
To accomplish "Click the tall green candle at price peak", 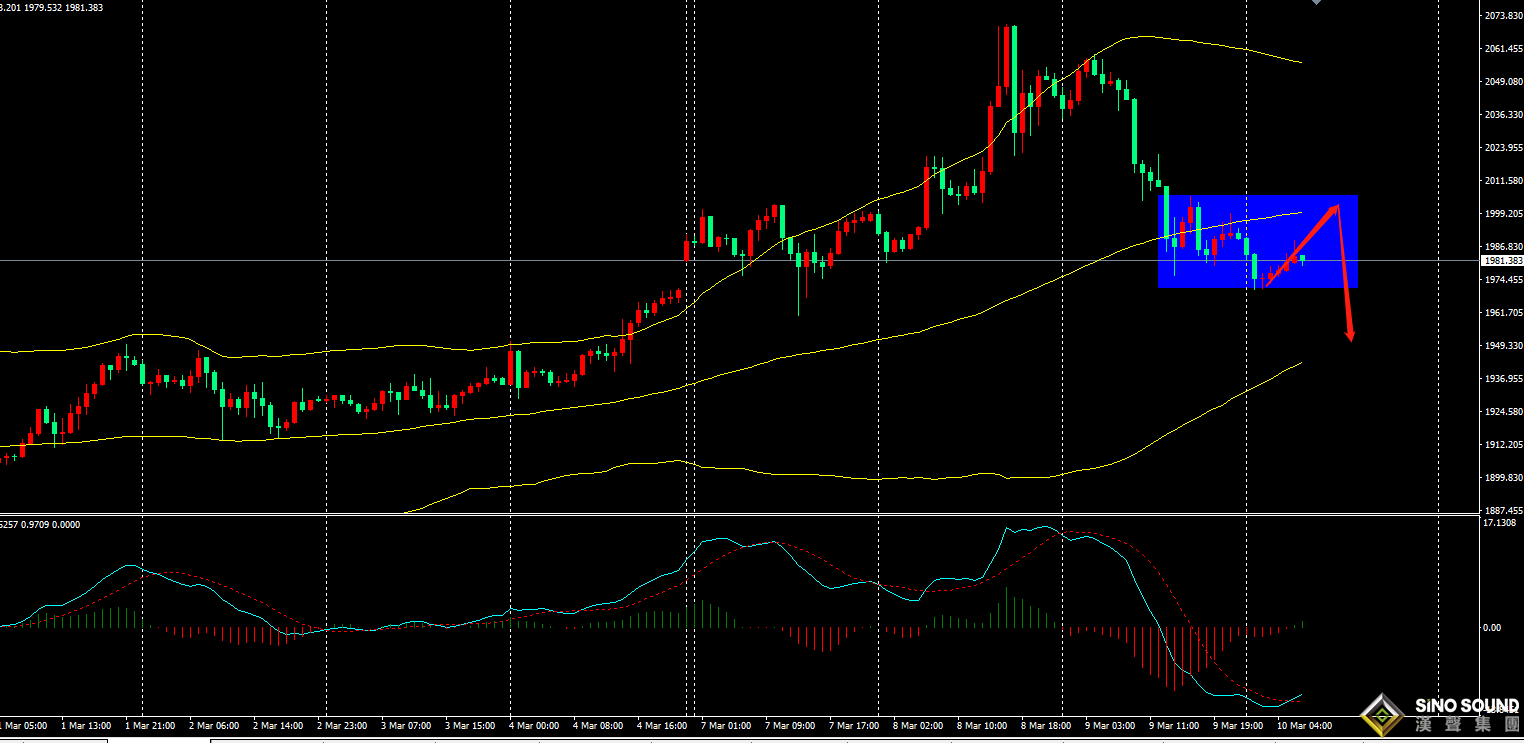I will [x=1014, y=78].
